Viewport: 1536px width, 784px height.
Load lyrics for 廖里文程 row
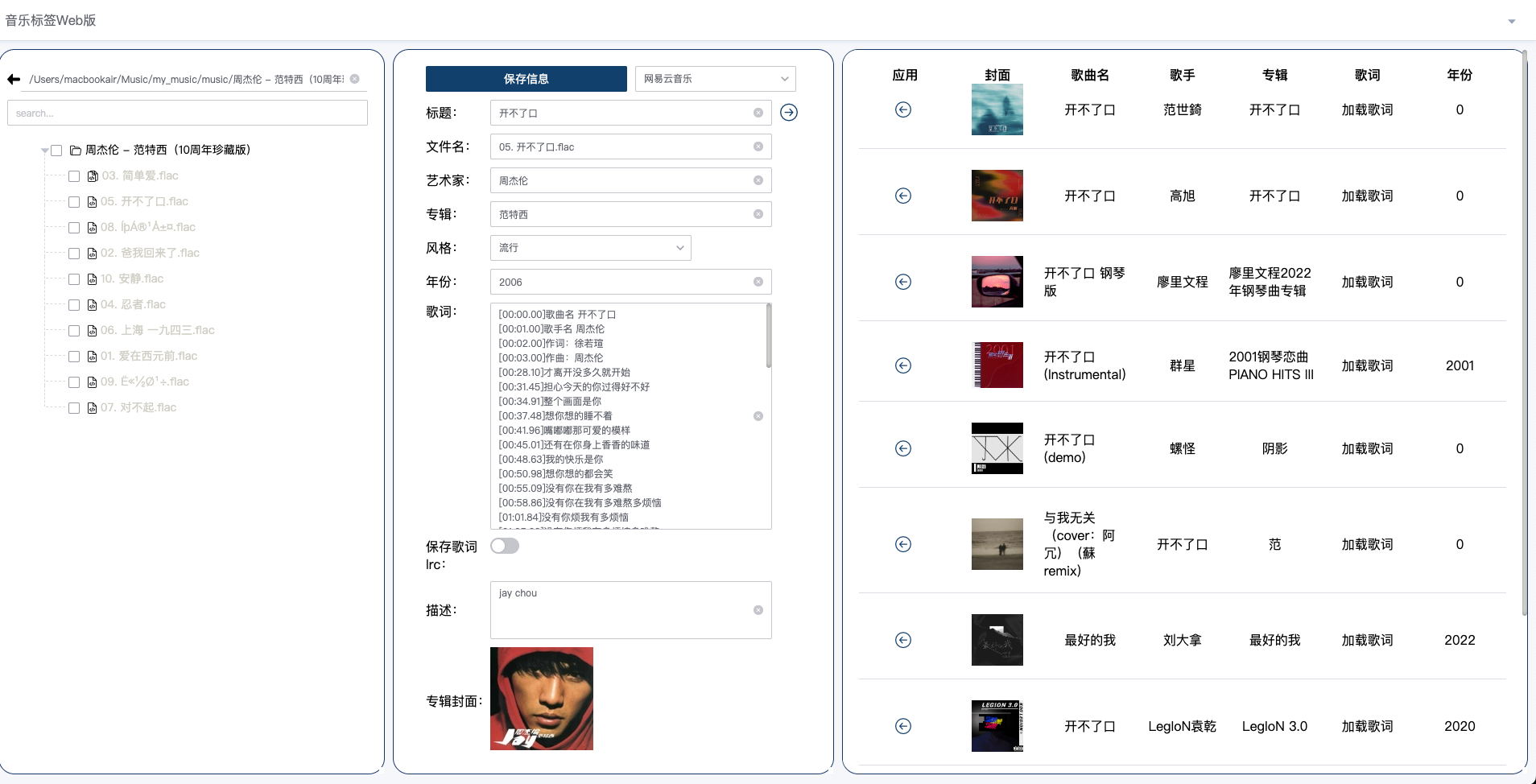1367,282
